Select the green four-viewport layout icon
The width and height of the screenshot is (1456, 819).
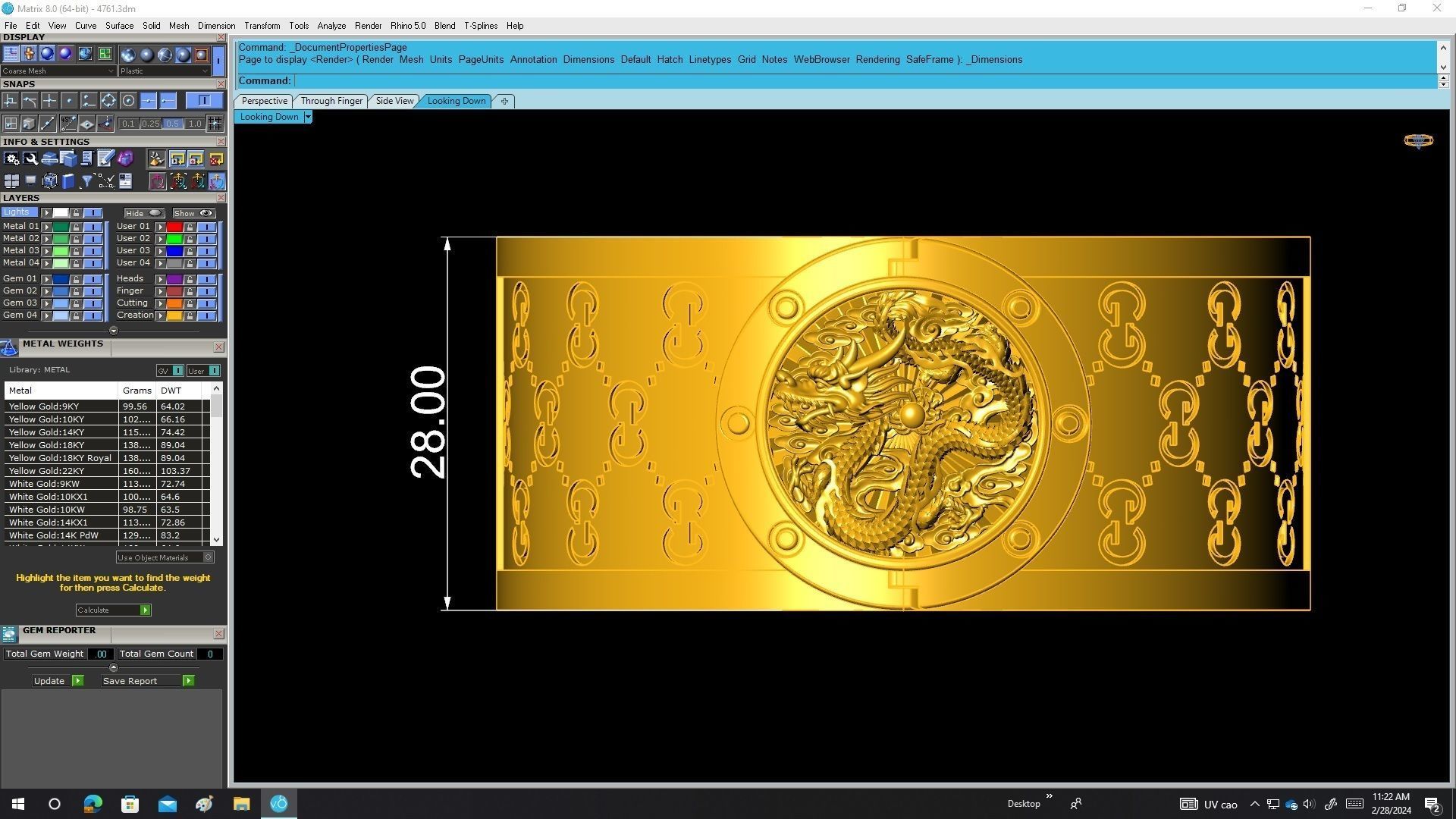(105, 54)
